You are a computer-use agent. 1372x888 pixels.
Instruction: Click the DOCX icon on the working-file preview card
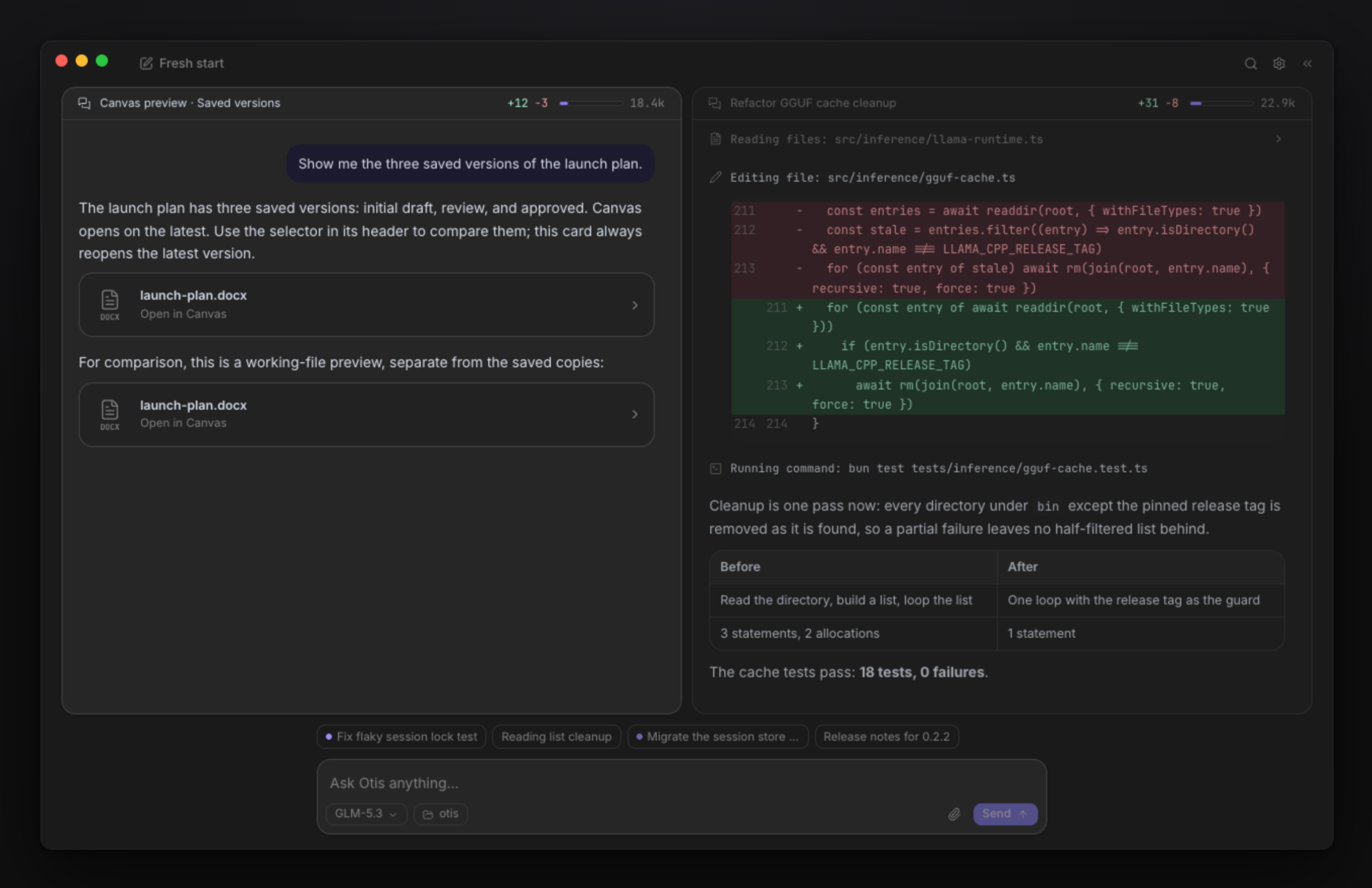point(109,415)
